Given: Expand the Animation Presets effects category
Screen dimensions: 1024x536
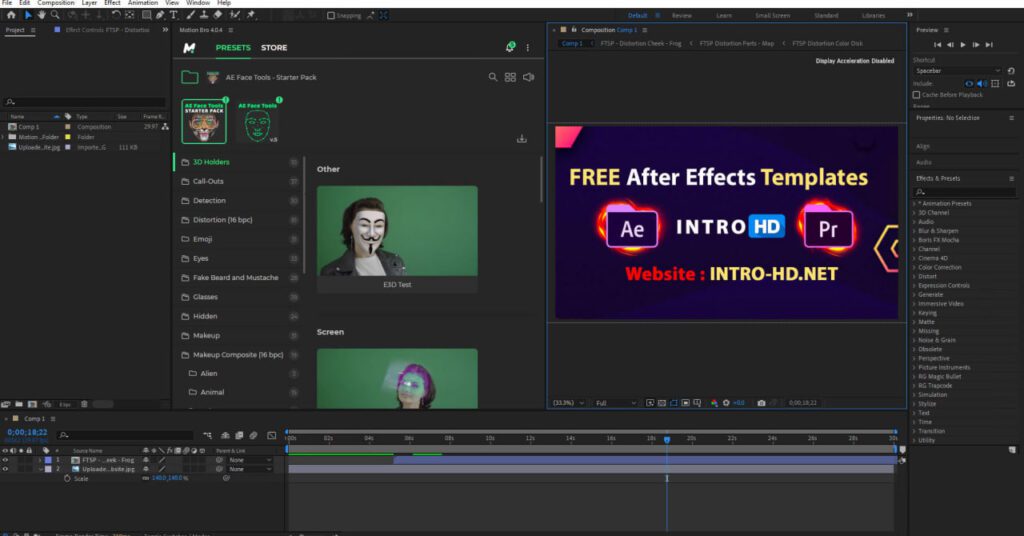Looking at the screenshot, I should (914, 204).
